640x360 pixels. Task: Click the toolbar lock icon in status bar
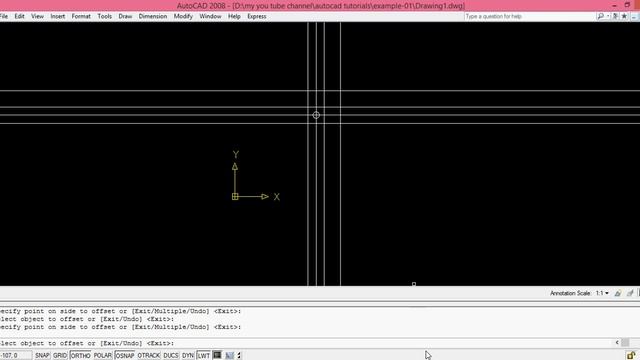tap(631, 356)
